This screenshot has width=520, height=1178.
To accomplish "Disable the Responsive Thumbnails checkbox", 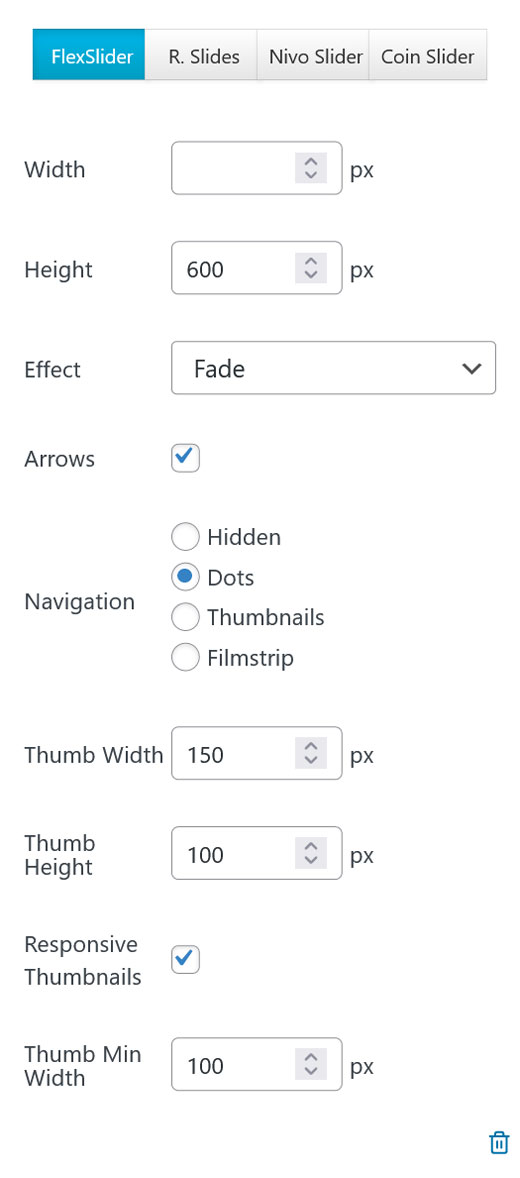I will point(186,959).
